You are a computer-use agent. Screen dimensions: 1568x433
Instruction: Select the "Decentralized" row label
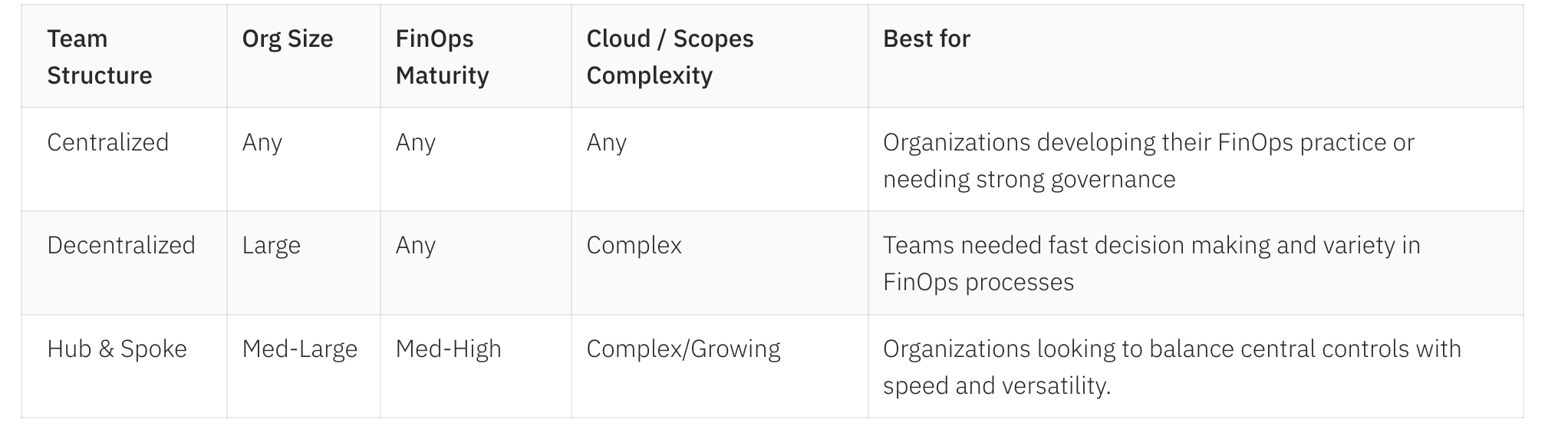[121, 246]
